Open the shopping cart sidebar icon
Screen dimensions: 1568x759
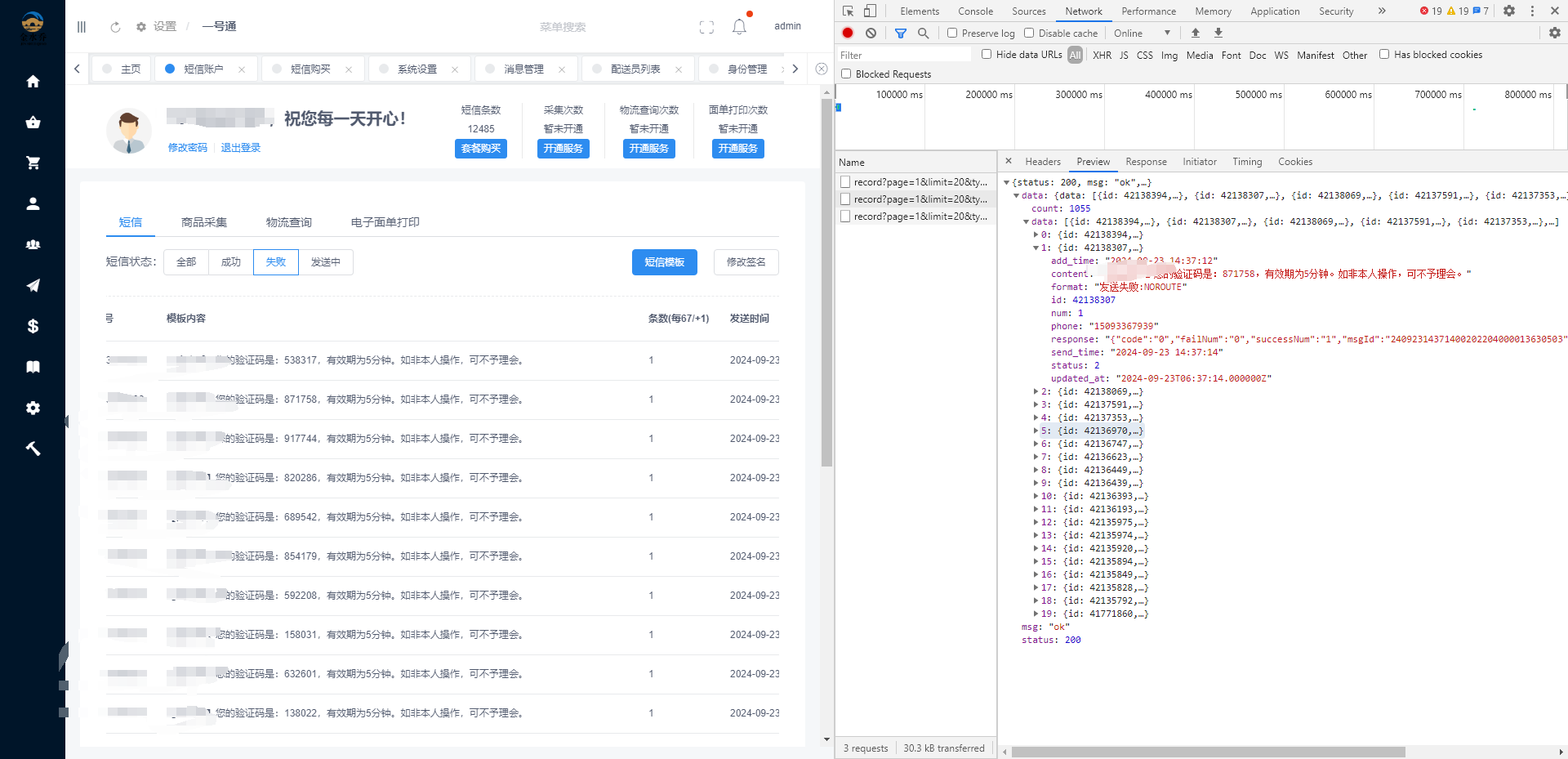(33, 163)
